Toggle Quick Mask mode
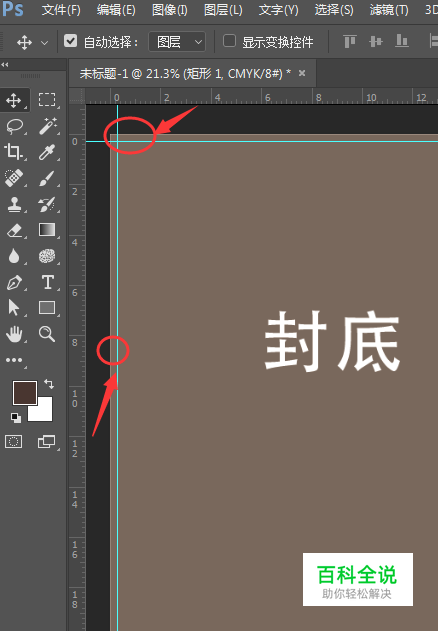438x631 pixels. (14, 441)
